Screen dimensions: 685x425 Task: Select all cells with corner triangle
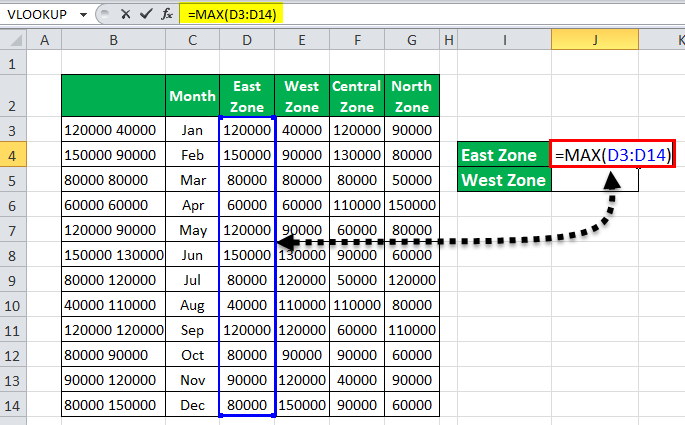coord(14,40)
